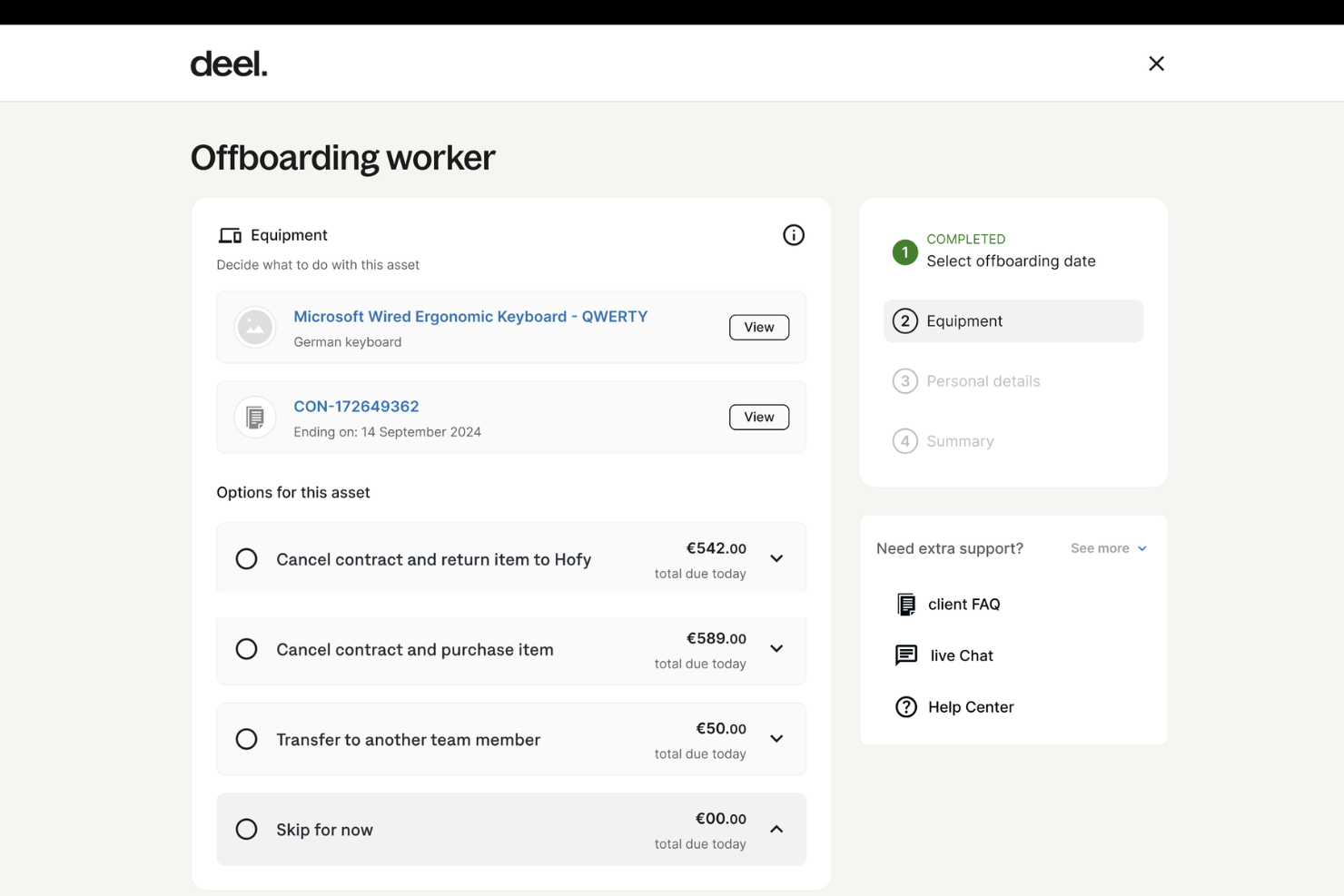The height and width of the screenshot is (896, 1344).
Task: Close the Offboarding worker dialog
Action: [x=1156, y=63]
